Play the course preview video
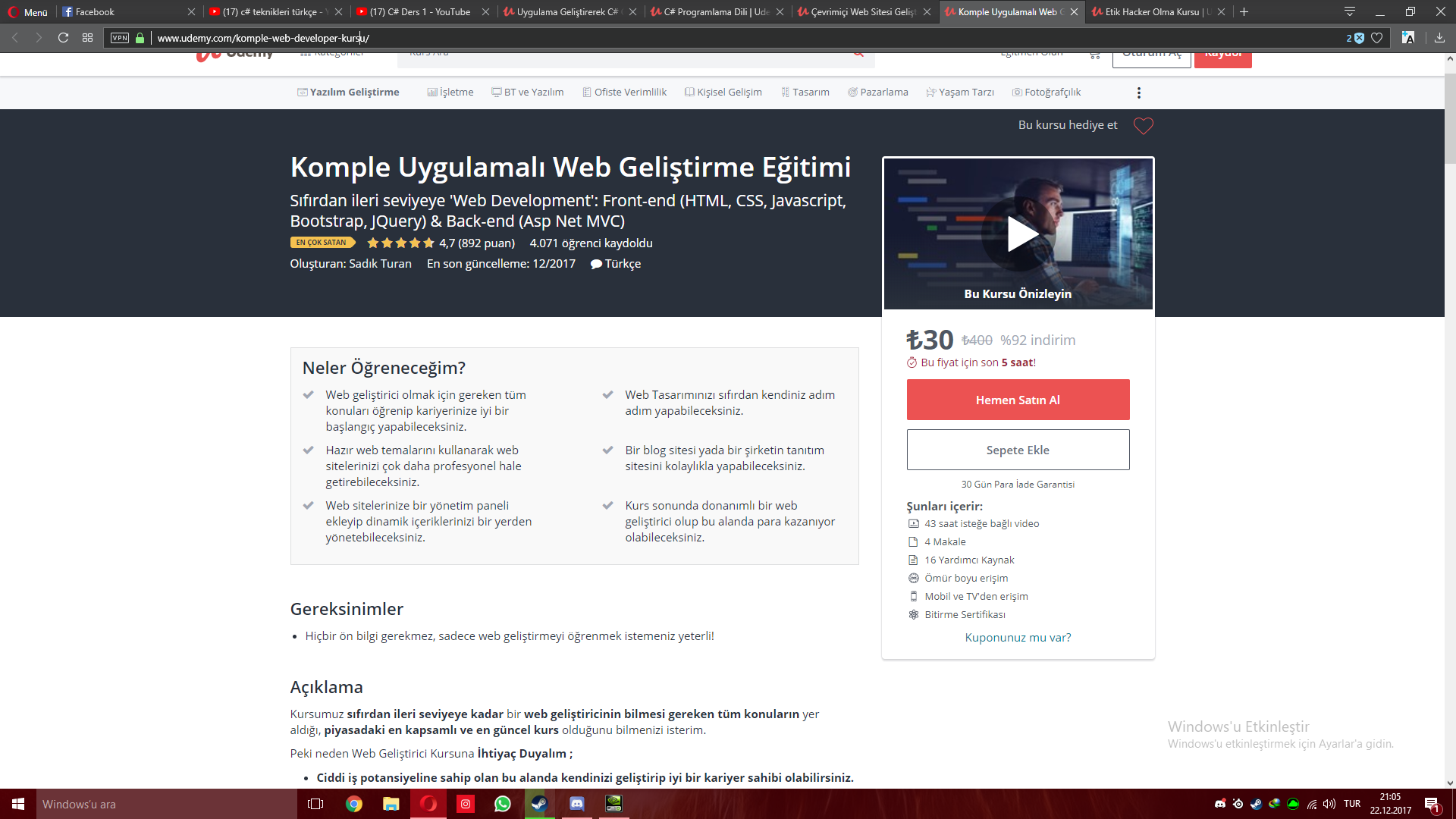 pos(1018,234)
